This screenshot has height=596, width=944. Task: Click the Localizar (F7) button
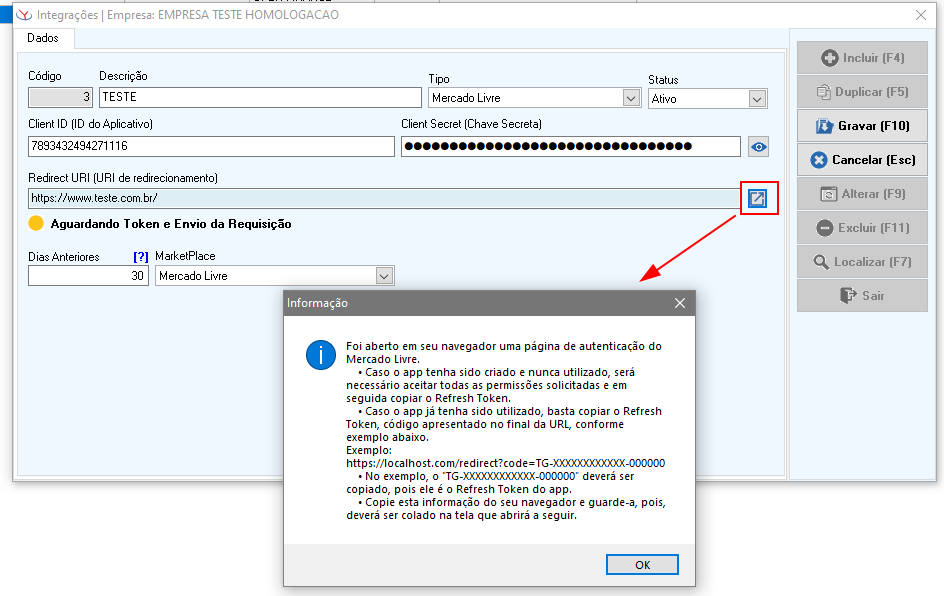862,262
